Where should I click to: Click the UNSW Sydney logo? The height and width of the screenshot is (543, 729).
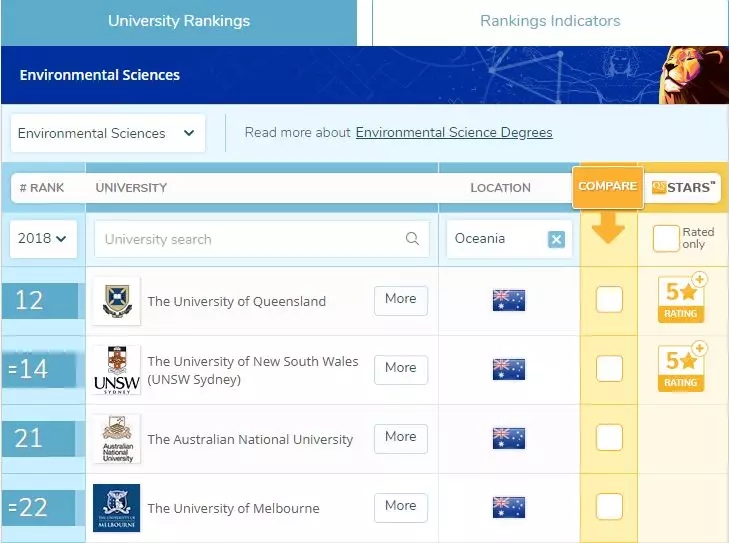(x=116, y=369)
